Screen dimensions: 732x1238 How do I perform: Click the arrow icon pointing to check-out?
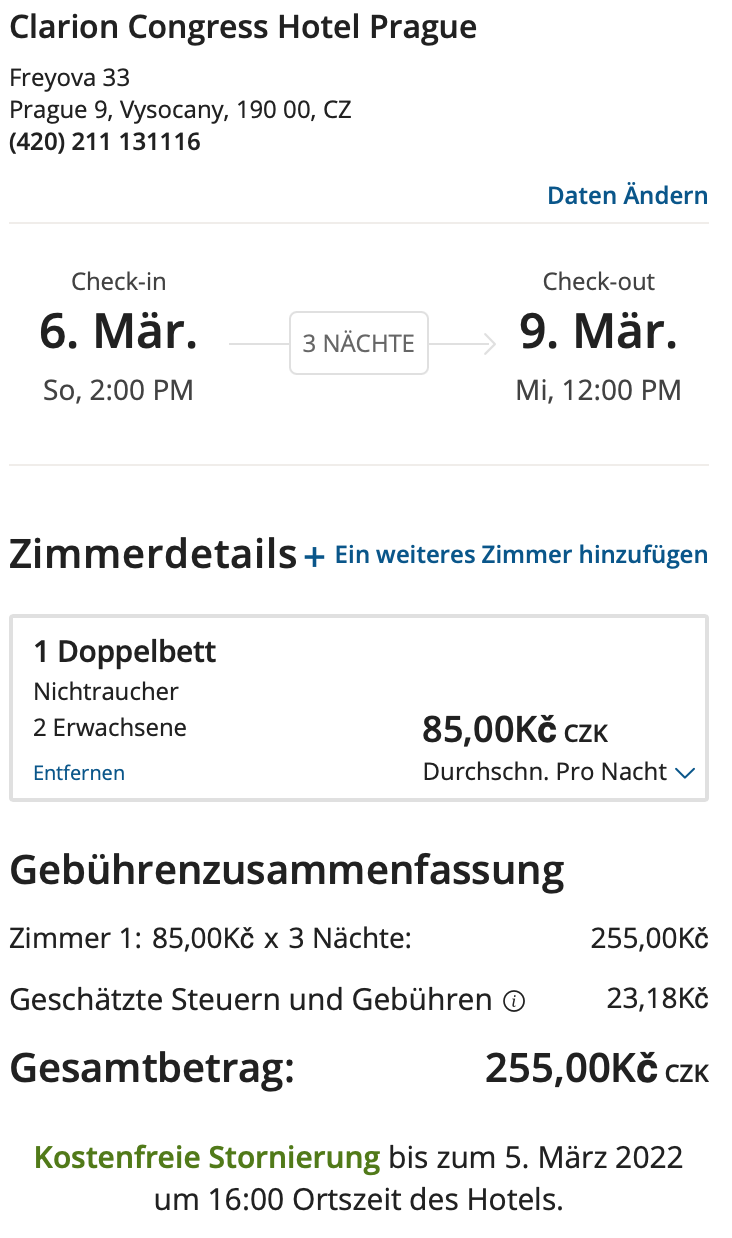coord(486,344)
